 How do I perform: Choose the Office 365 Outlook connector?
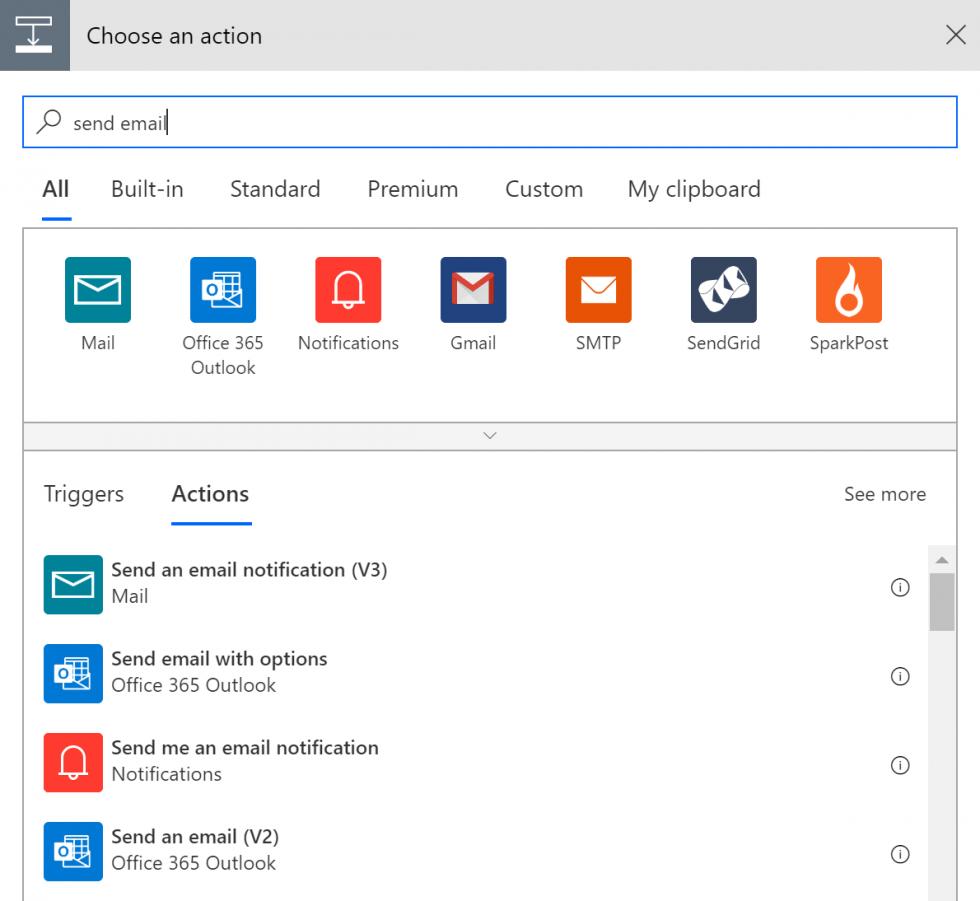(x=223, y=290)
